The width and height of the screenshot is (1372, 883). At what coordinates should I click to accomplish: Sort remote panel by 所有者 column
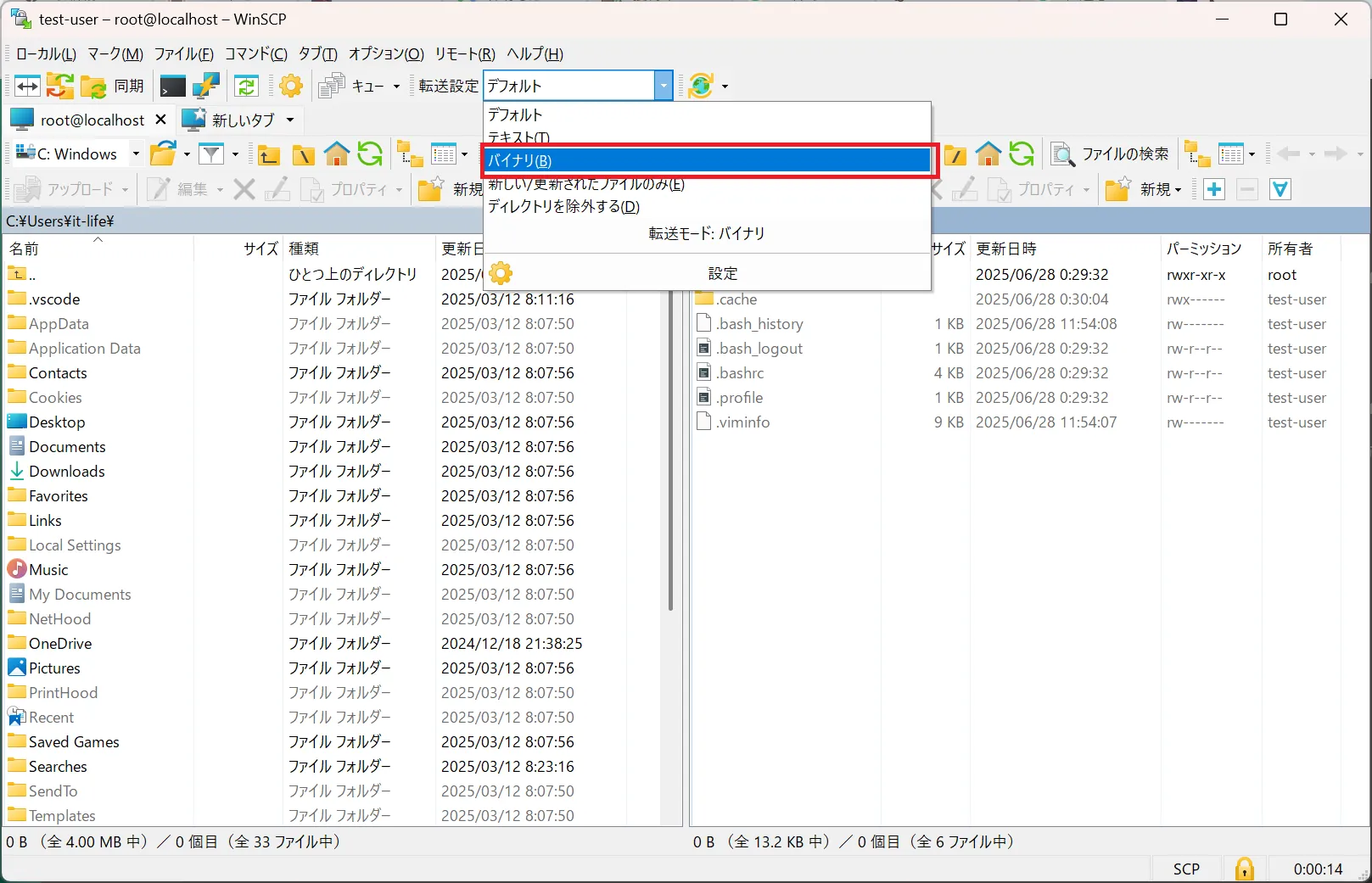click(1302, 249)
